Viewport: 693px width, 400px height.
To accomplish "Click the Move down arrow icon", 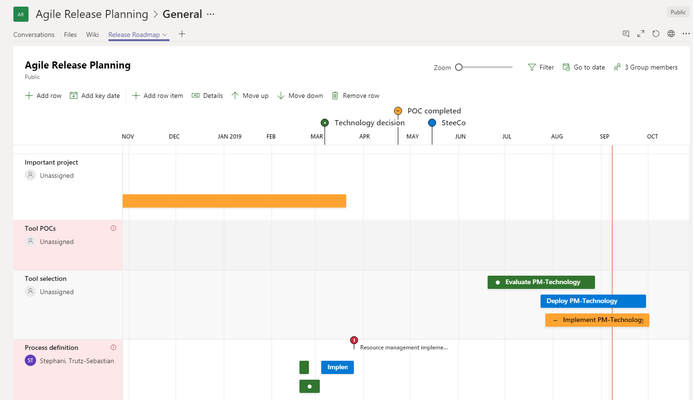I will [281, 95].
